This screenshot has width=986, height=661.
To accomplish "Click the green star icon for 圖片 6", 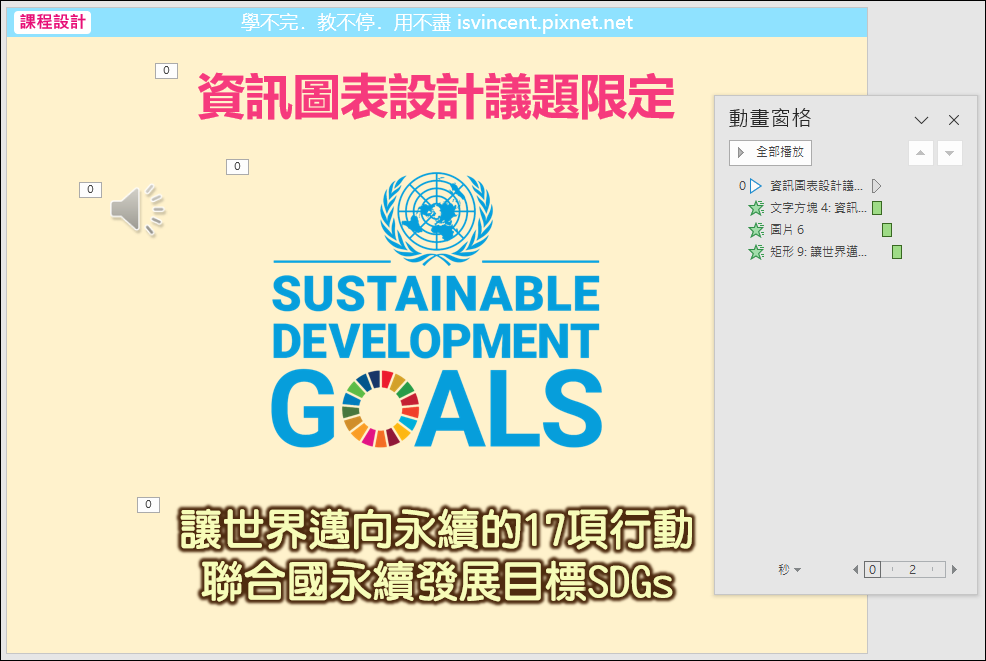I will point(756,230).
